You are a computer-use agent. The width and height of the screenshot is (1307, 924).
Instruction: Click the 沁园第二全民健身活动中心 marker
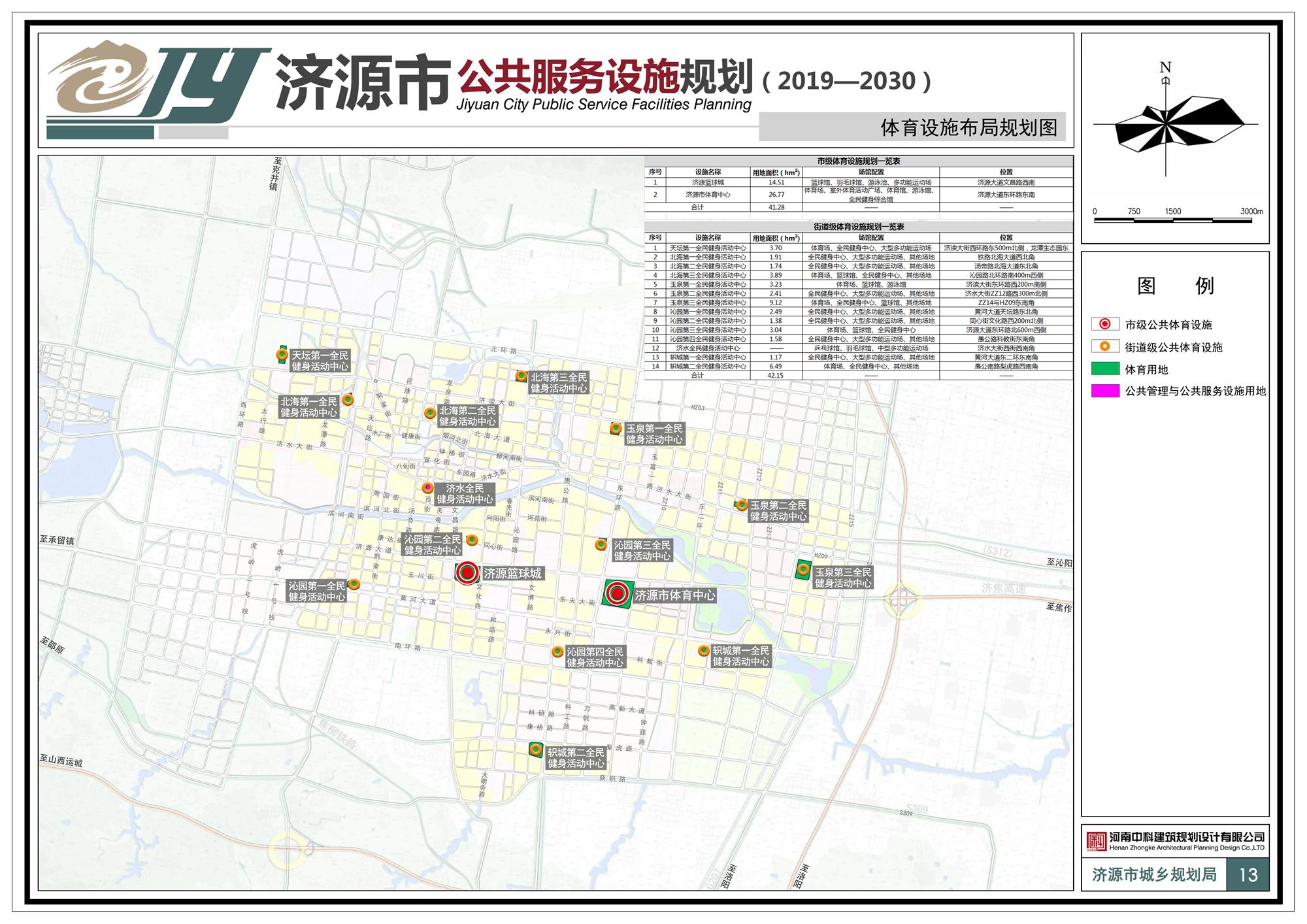(x=471, y=540)
